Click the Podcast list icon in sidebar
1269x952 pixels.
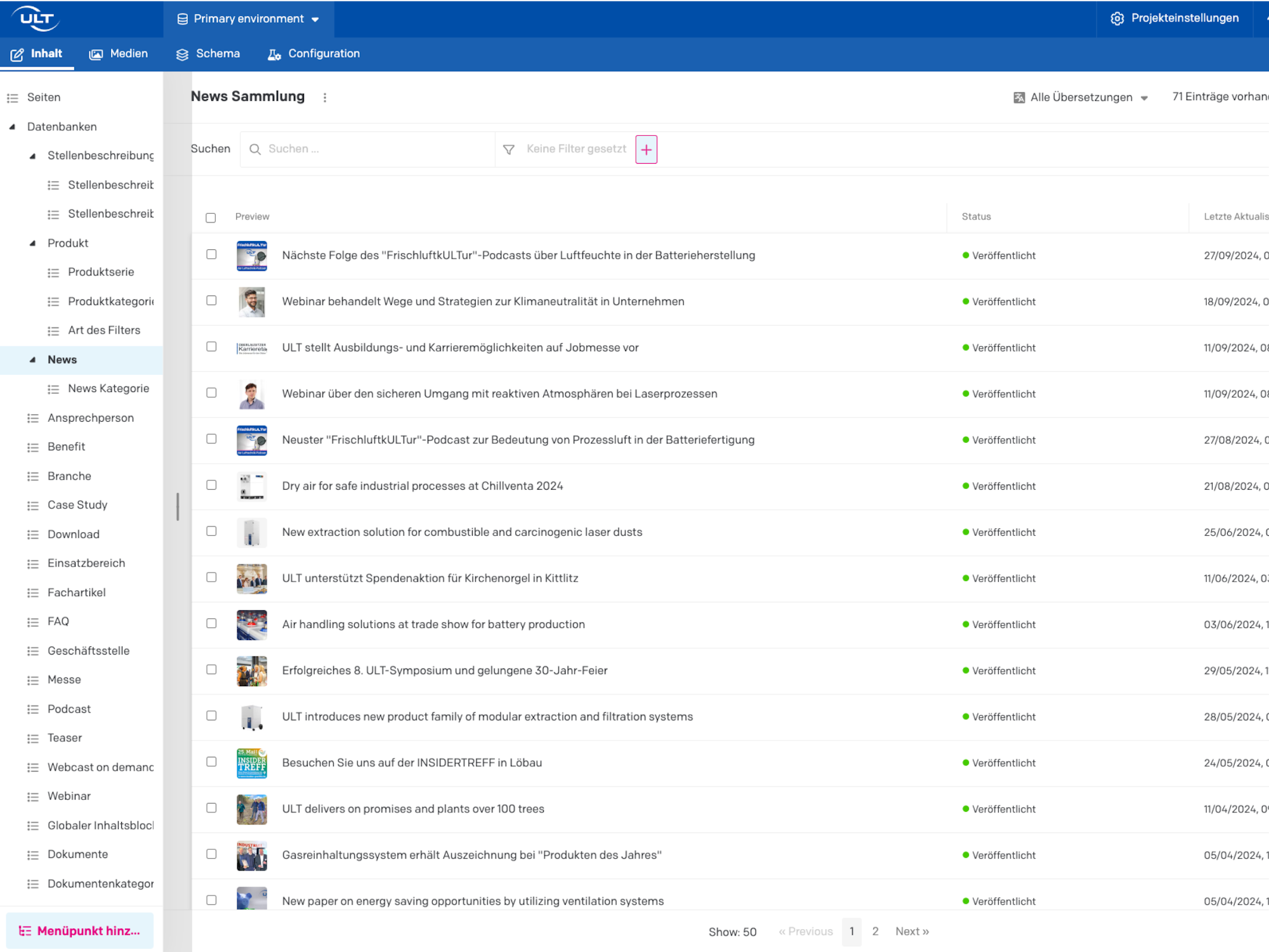pyautogui.click(x=33, y=709)
